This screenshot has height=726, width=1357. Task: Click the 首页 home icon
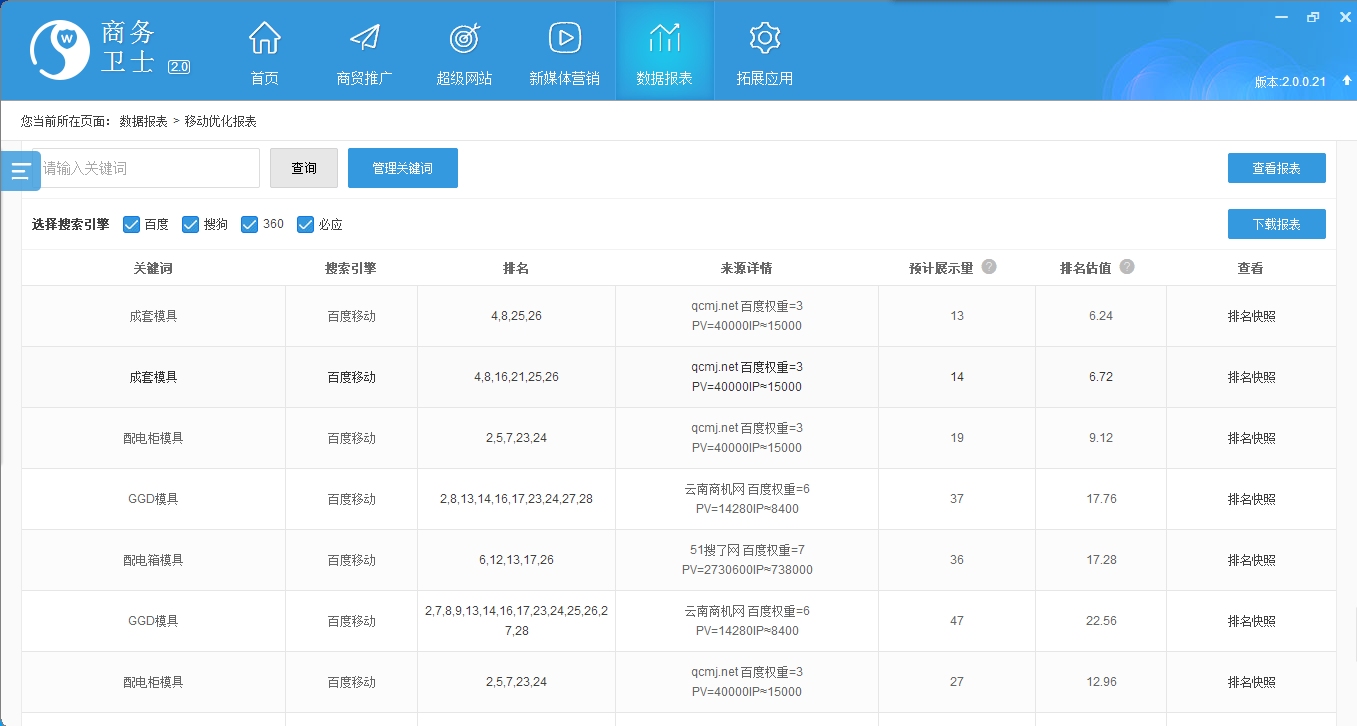click(264, 39)
